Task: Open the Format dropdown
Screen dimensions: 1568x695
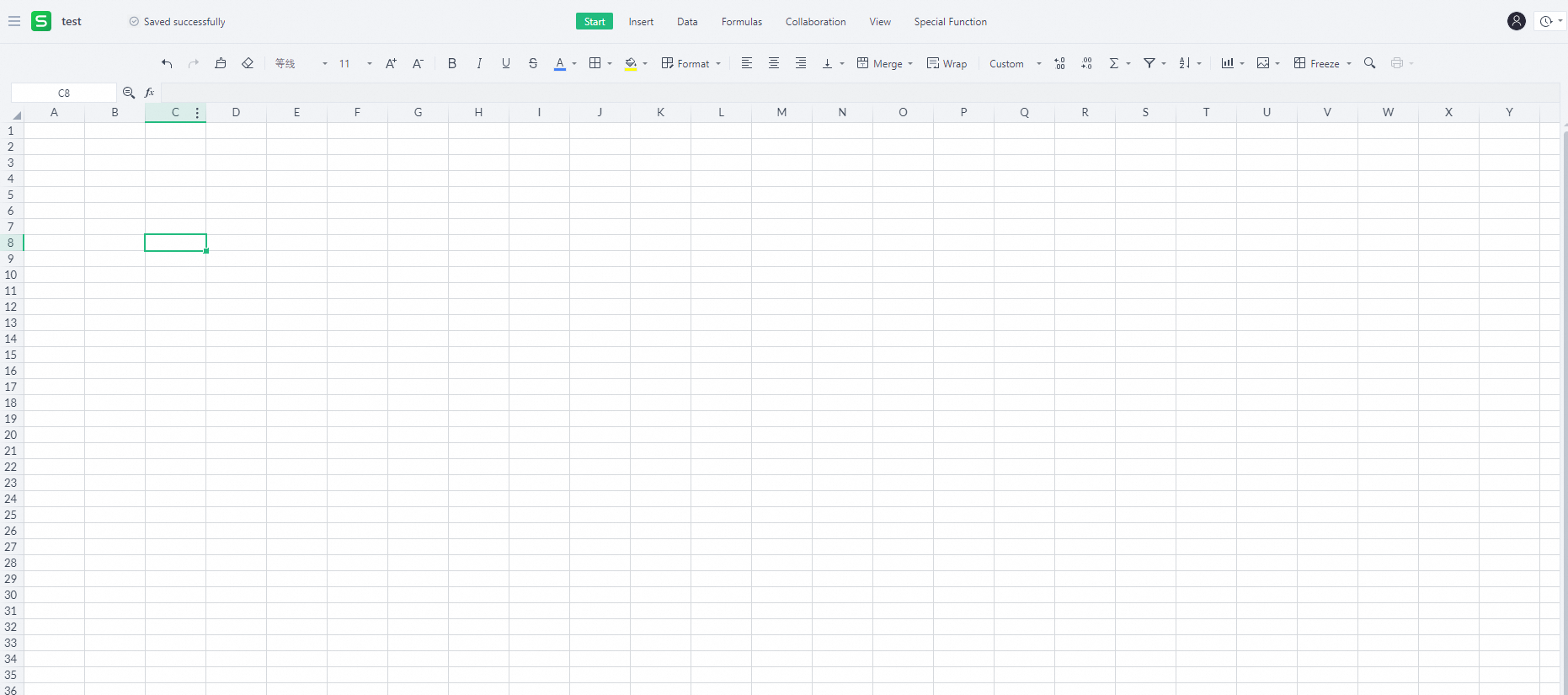Action: click(691, 63)
